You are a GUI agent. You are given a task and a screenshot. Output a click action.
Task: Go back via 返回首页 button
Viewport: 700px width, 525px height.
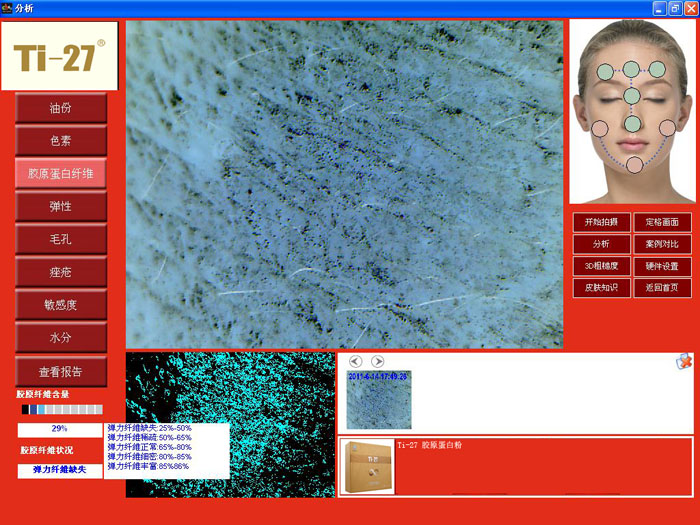(662, 288)
